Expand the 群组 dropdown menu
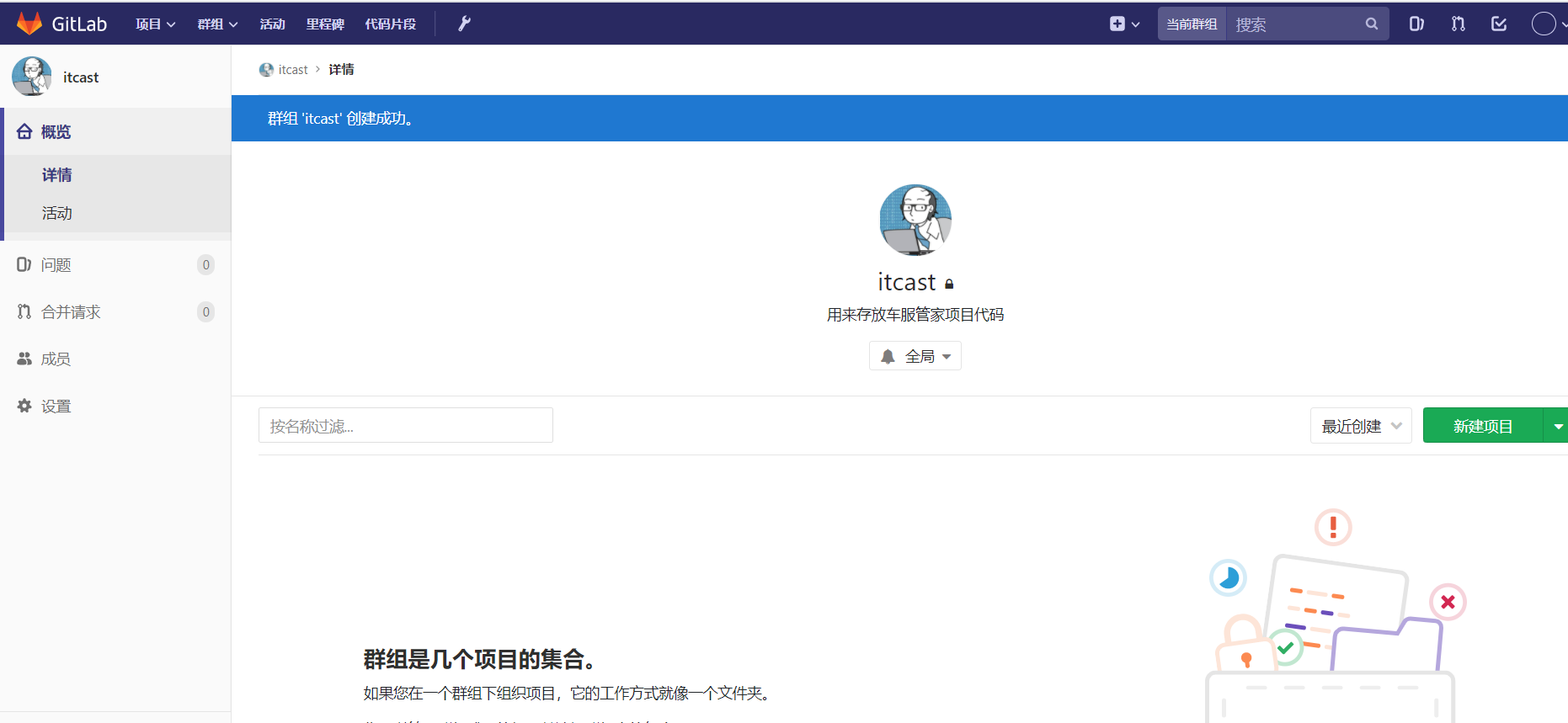Viewport: 1568px width, 723px height. [x=218, y=24]
